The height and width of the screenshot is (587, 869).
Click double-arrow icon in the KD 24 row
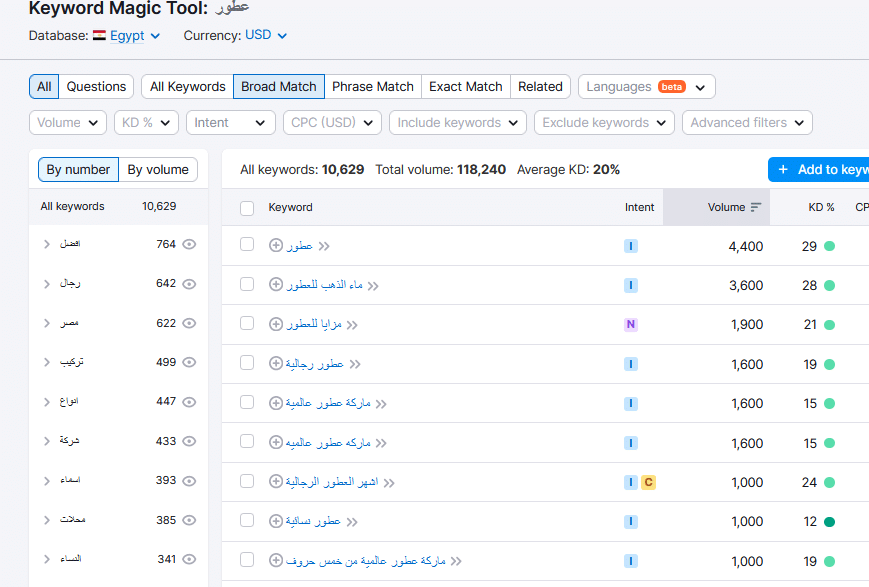click(x=389, y=483)
